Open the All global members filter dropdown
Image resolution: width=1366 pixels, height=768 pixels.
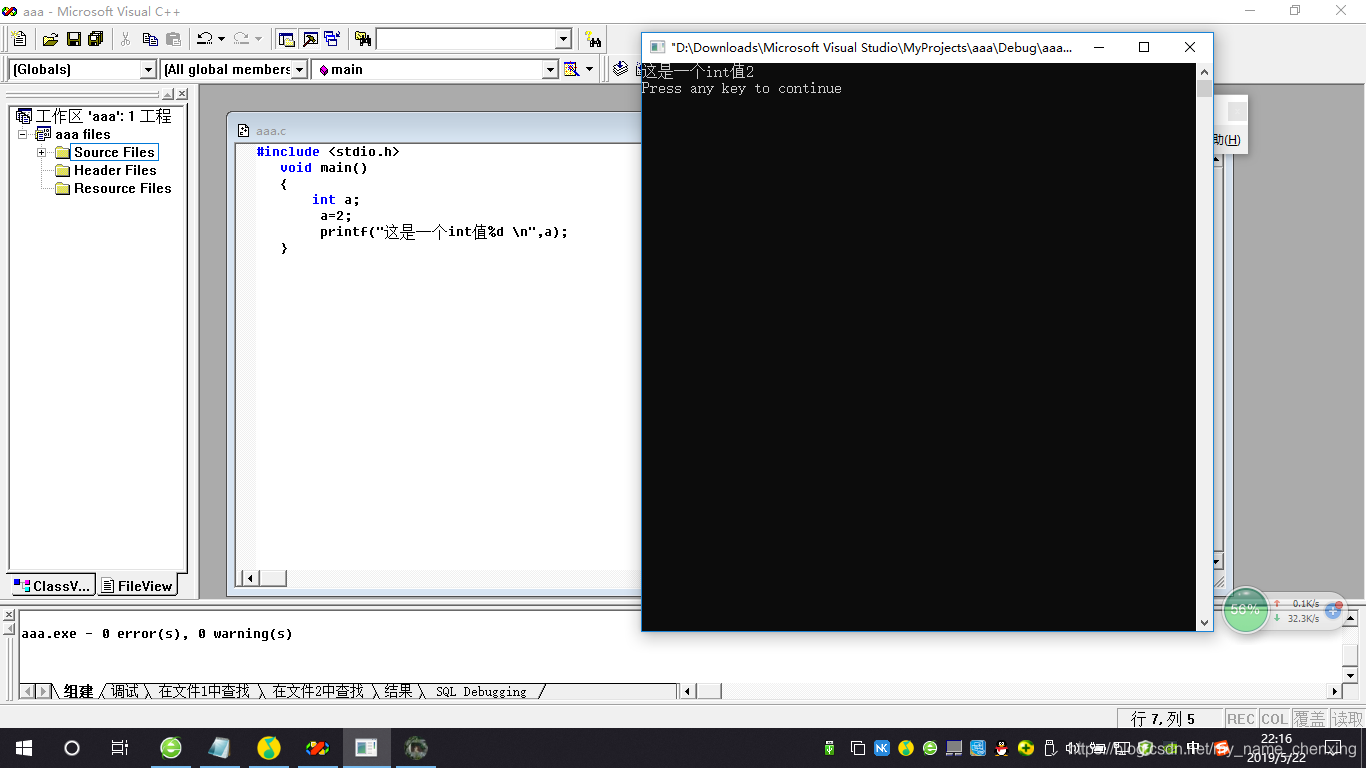point(299,69)
